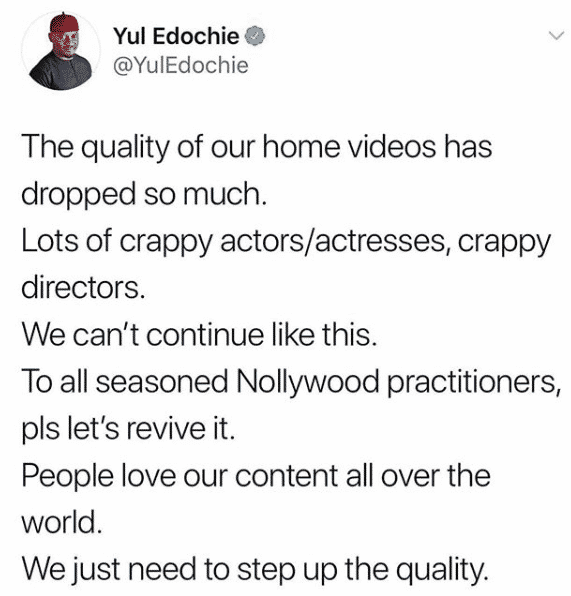Click the word "content" in the tweet
571x596 pixels.
tap(287, 476)
